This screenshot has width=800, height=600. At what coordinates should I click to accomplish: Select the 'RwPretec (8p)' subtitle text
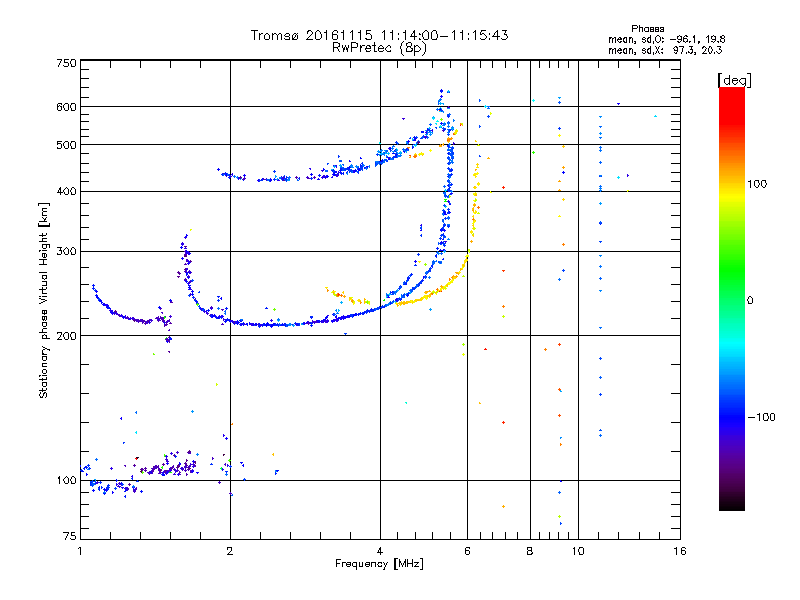pyautogui.click(x=379, y=48)
